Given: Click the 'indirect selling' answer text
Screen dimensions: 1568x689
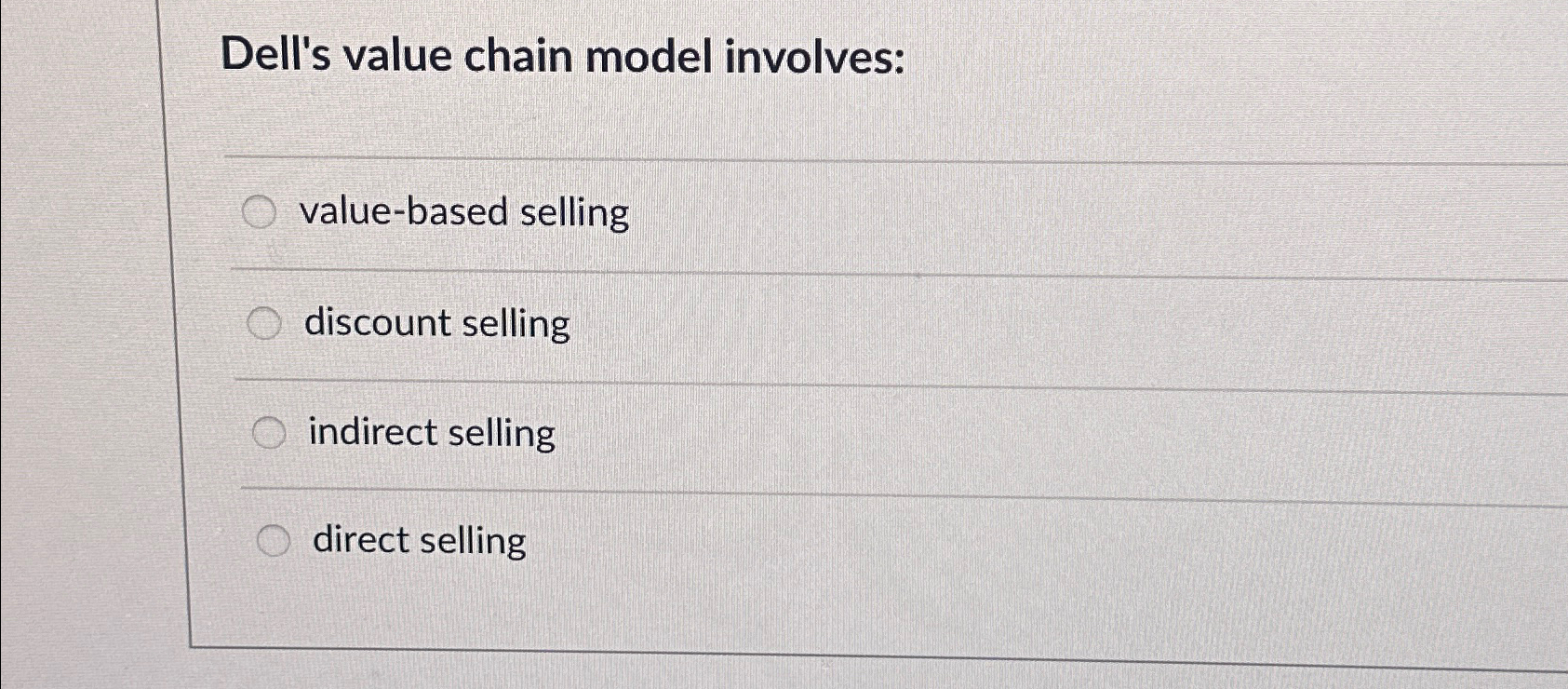Looking at the screenshot, I should coord(432,433).
